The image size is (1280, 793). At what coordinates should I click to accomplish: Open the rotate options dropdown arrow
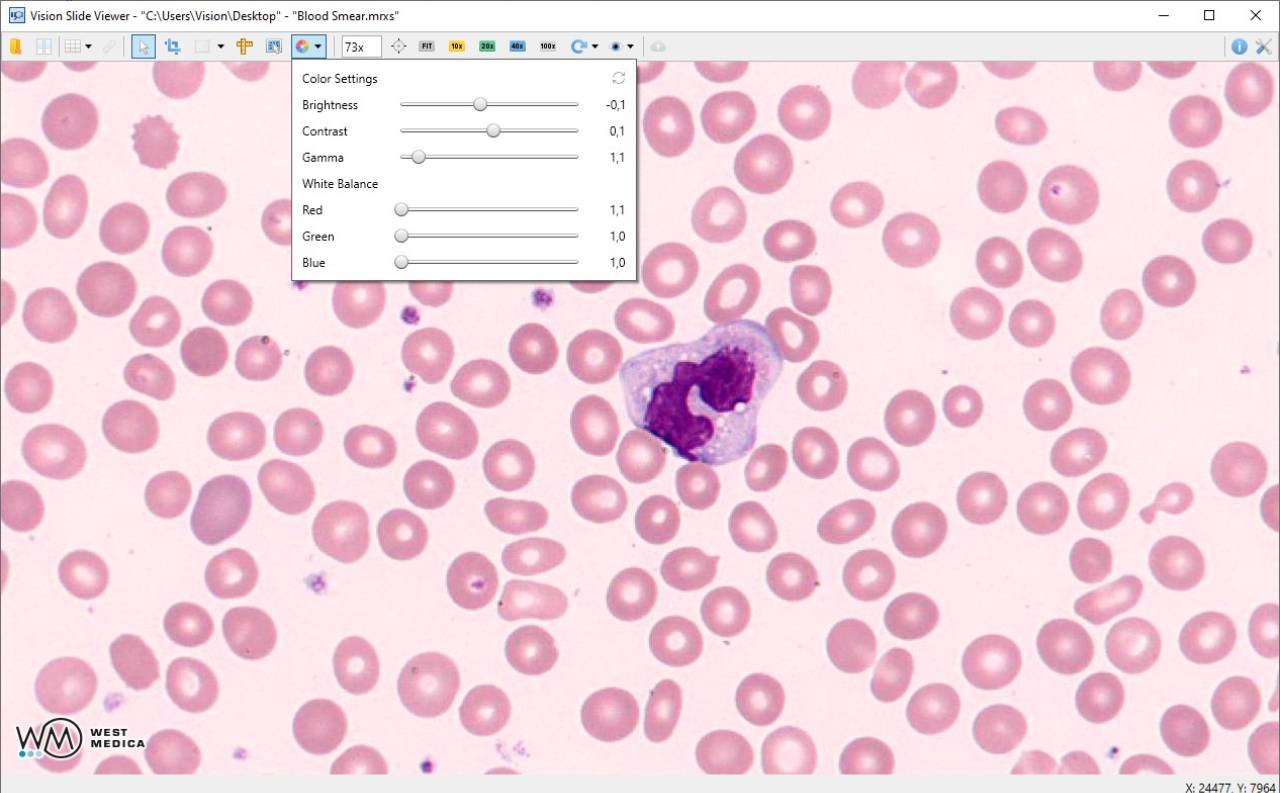595,47
